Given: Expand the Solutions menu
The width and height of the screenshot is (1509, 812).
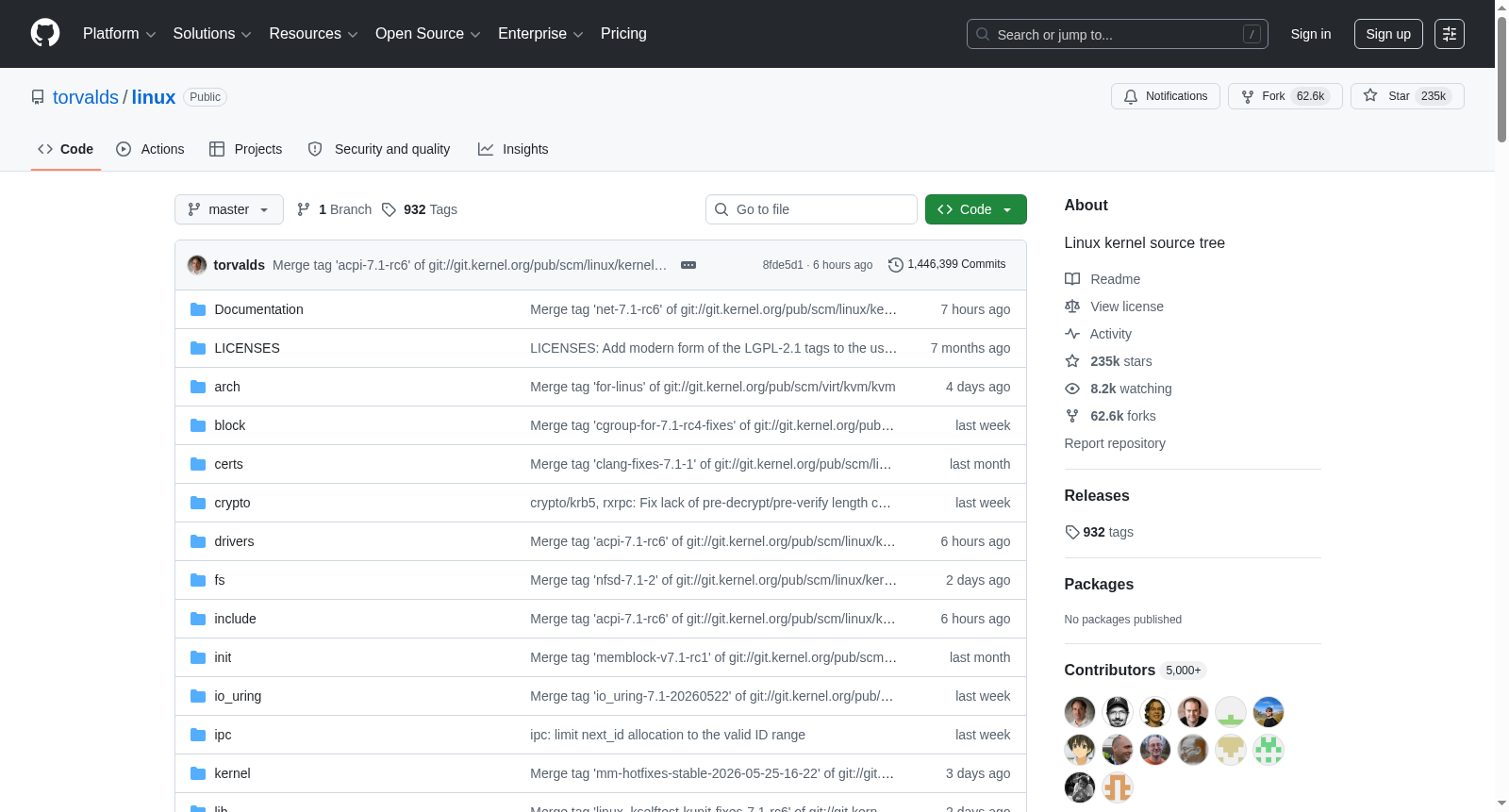Looking at the screenshot, I should [x=212, y=34].
